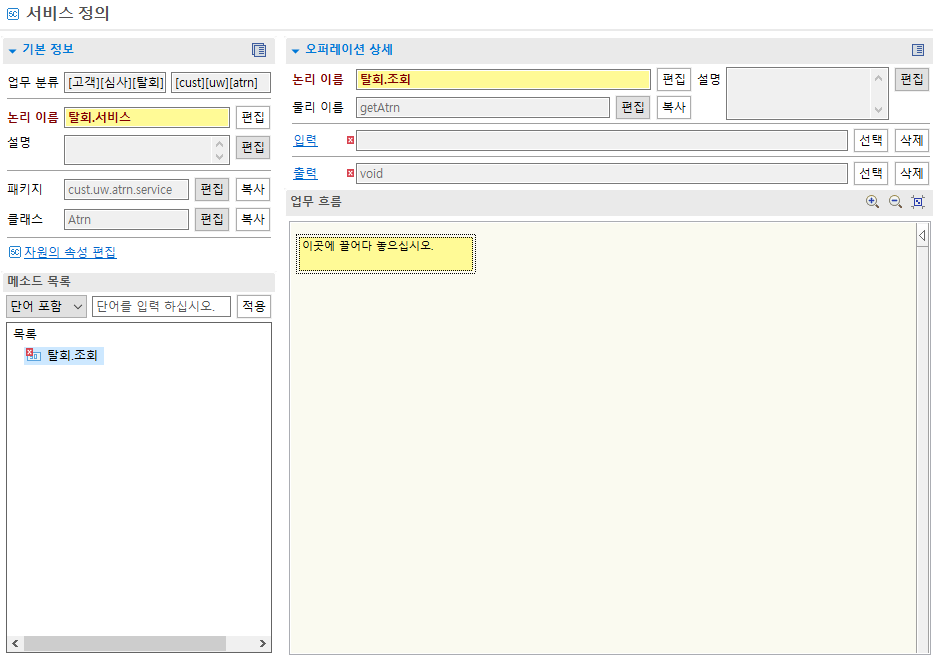
Task: Collapse the 오퍼레이션 상세 section triangle
Action: pyautogui.click(x=293, y=48)
